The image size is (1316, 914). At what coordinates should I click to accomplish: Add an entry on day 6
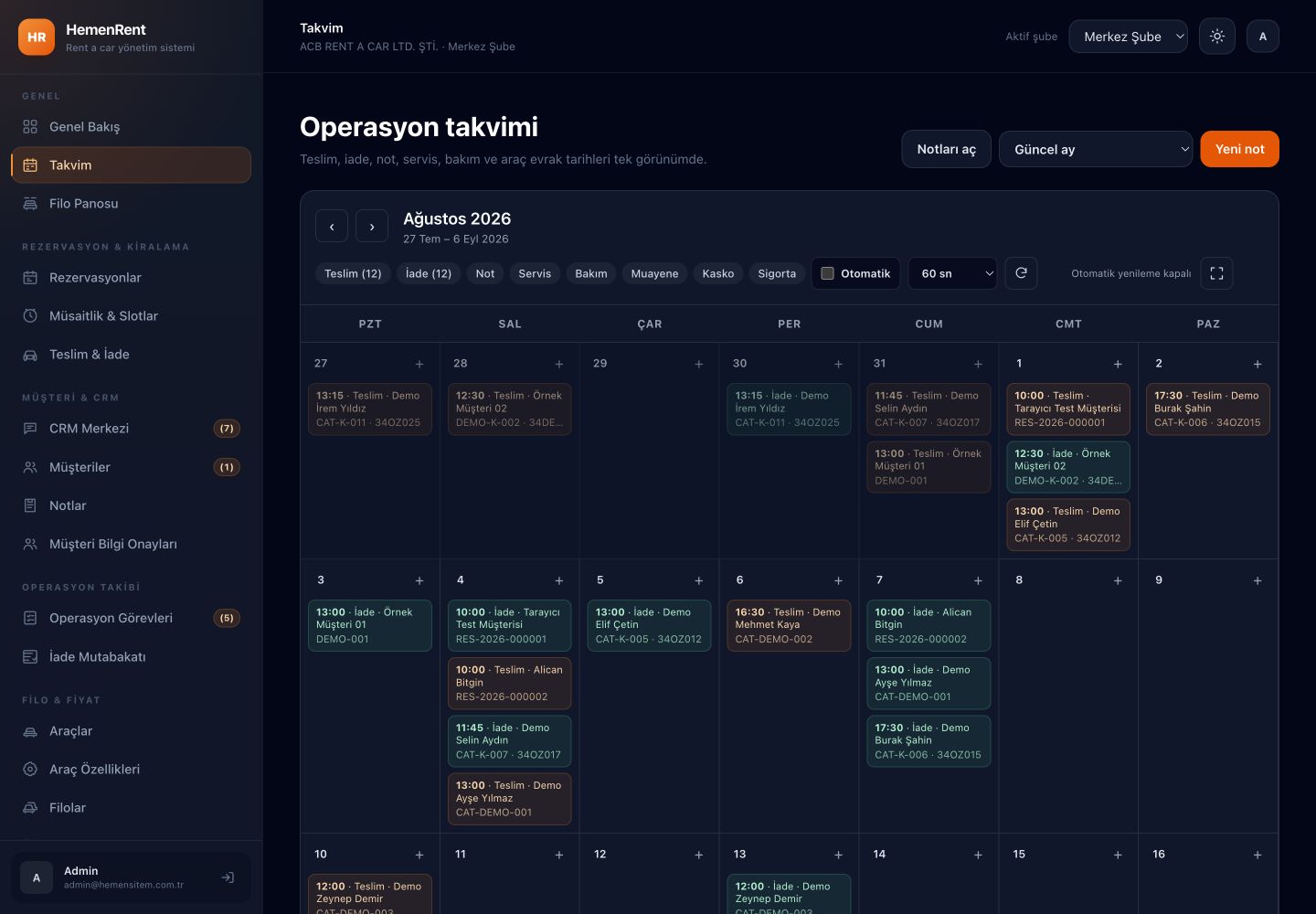click(x=838, y=580)
